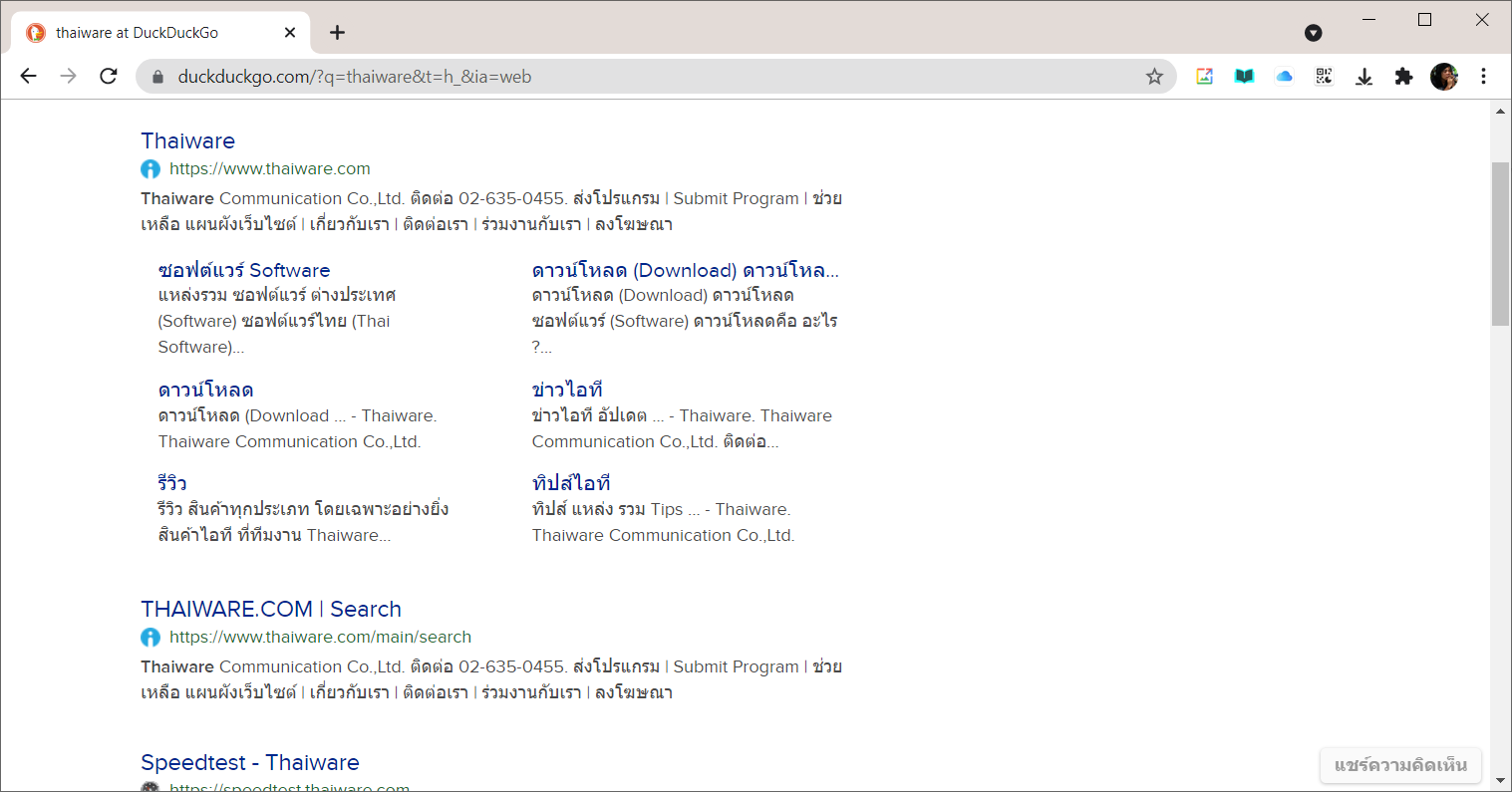Focus the address bar with duckduckgo.com URL
The height and width of the screenshot is (792, 1512).
pyautogui.click(x=656, y=77)
